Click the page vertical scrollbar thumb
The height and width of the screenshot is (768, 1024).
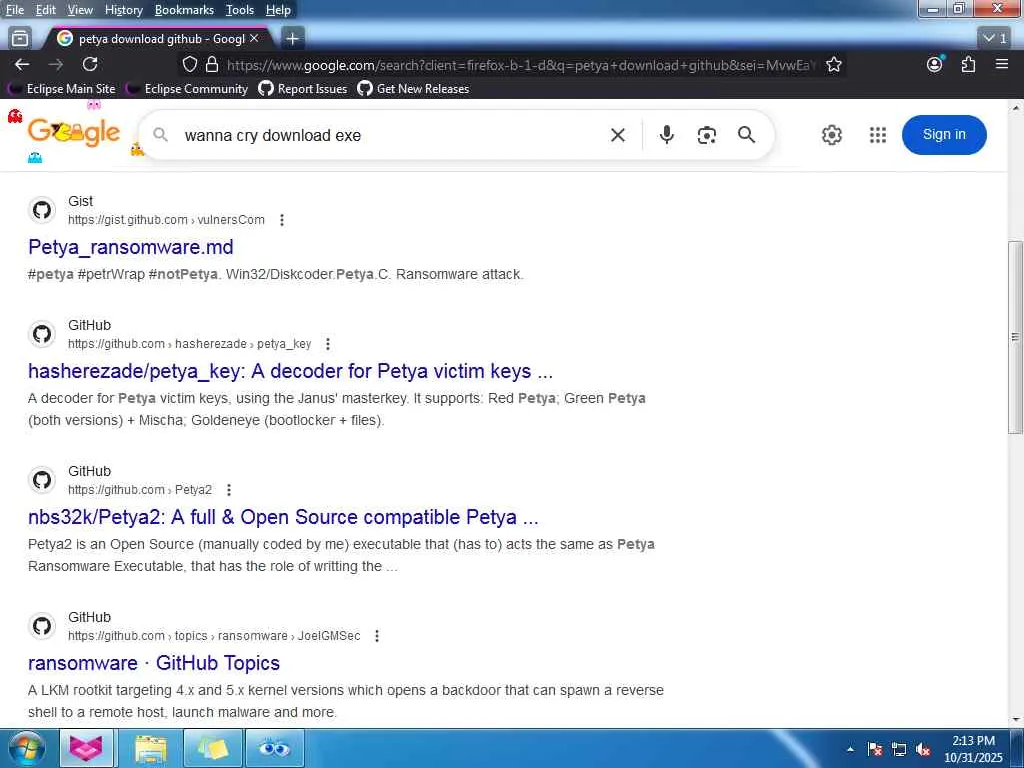point(1015,337)
